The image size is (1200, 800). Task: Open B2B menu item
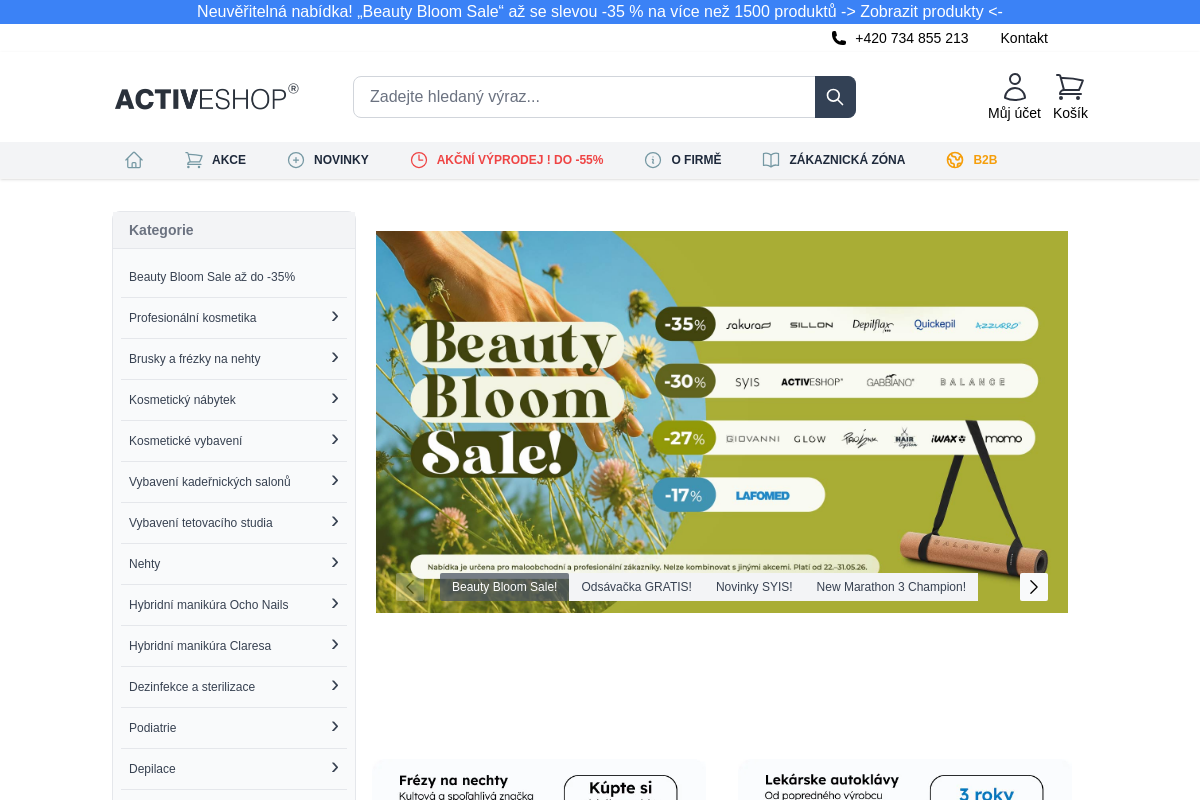(985, 160)
